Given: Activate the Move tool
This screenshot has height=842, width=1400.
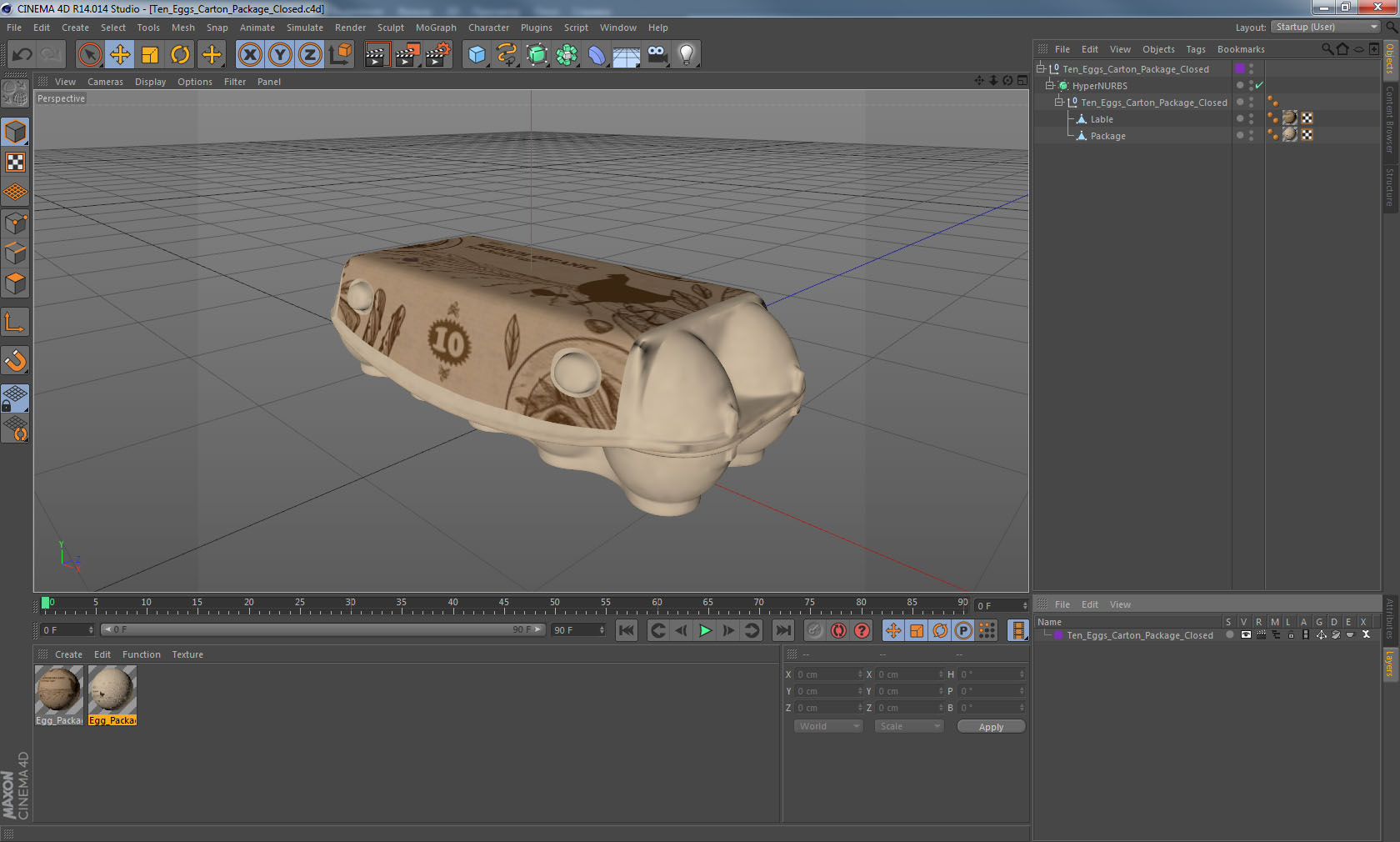Looking at the screenshot, I should 120,55.
